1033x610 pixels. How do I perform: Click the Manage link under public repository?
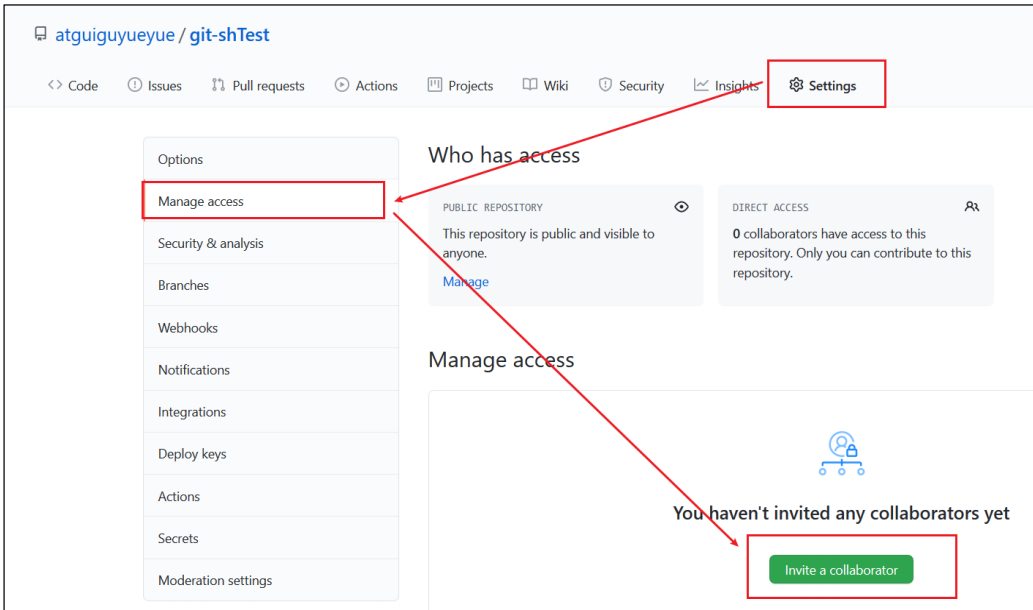click(466, 281)
